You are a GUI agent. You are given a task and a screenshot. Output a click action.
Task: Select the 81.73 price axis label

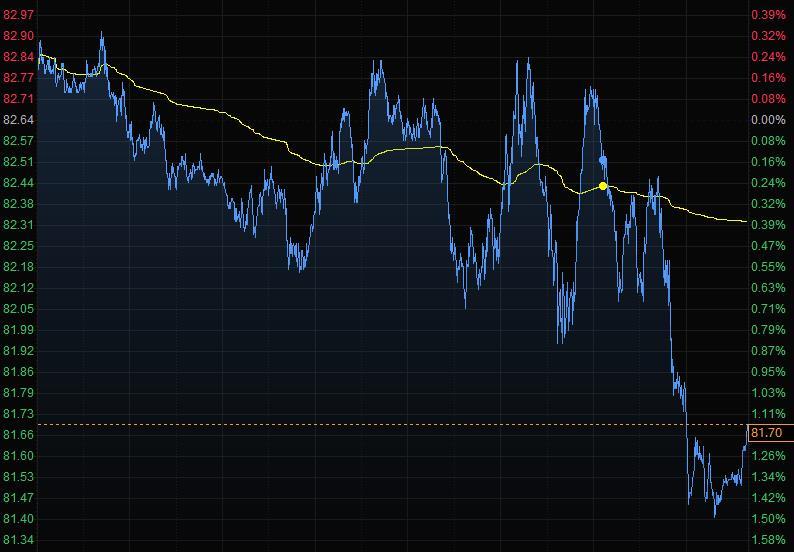coord(19,414)
